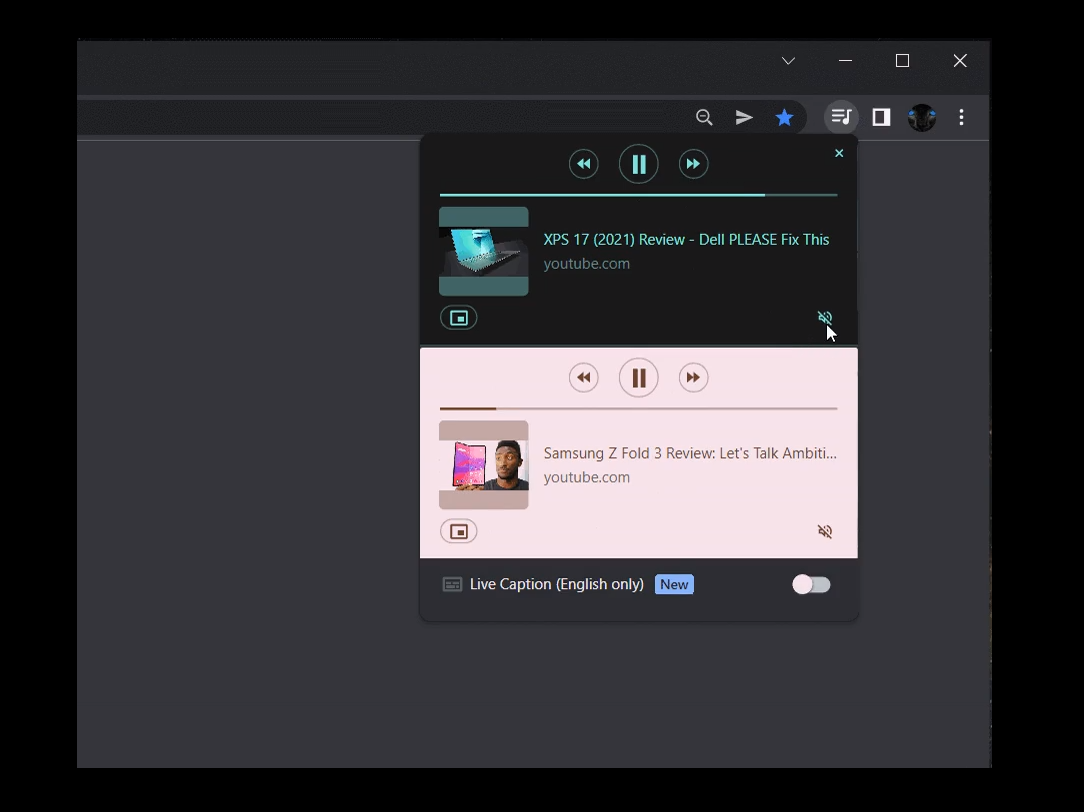
Task: Open the tab search chevron dropdown
Action: pos(788,61)
